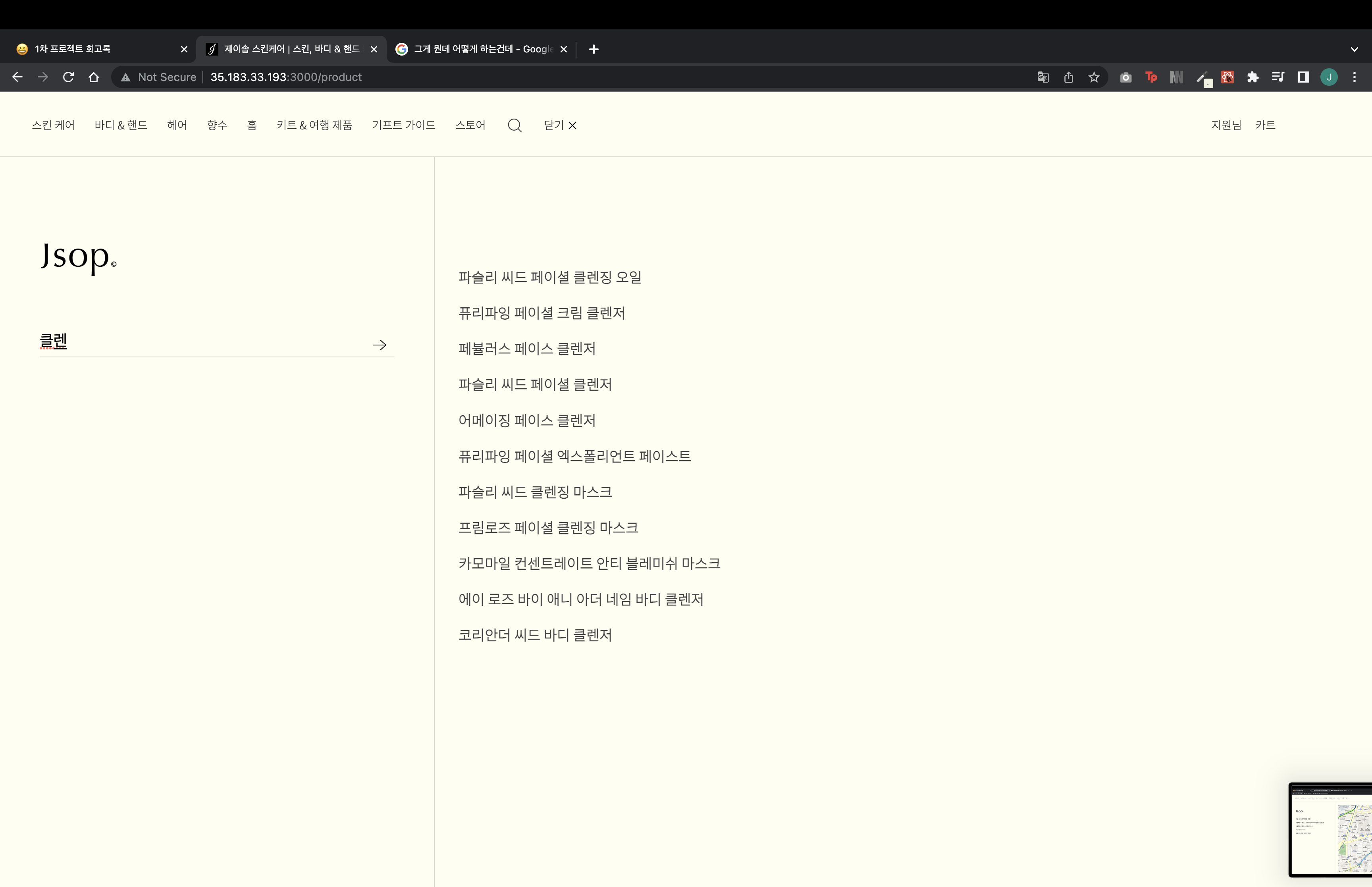Click the share page icon

[x=1069, y=77]
